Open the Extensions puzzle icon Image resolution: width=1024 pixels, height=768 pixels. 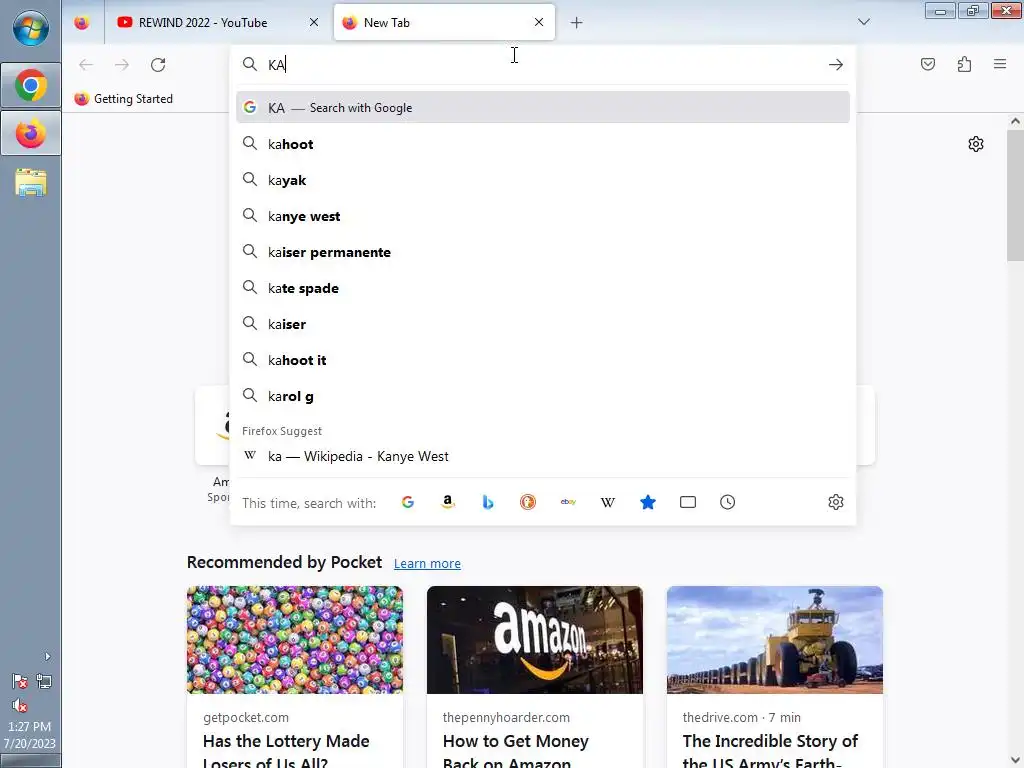[965, 64]
